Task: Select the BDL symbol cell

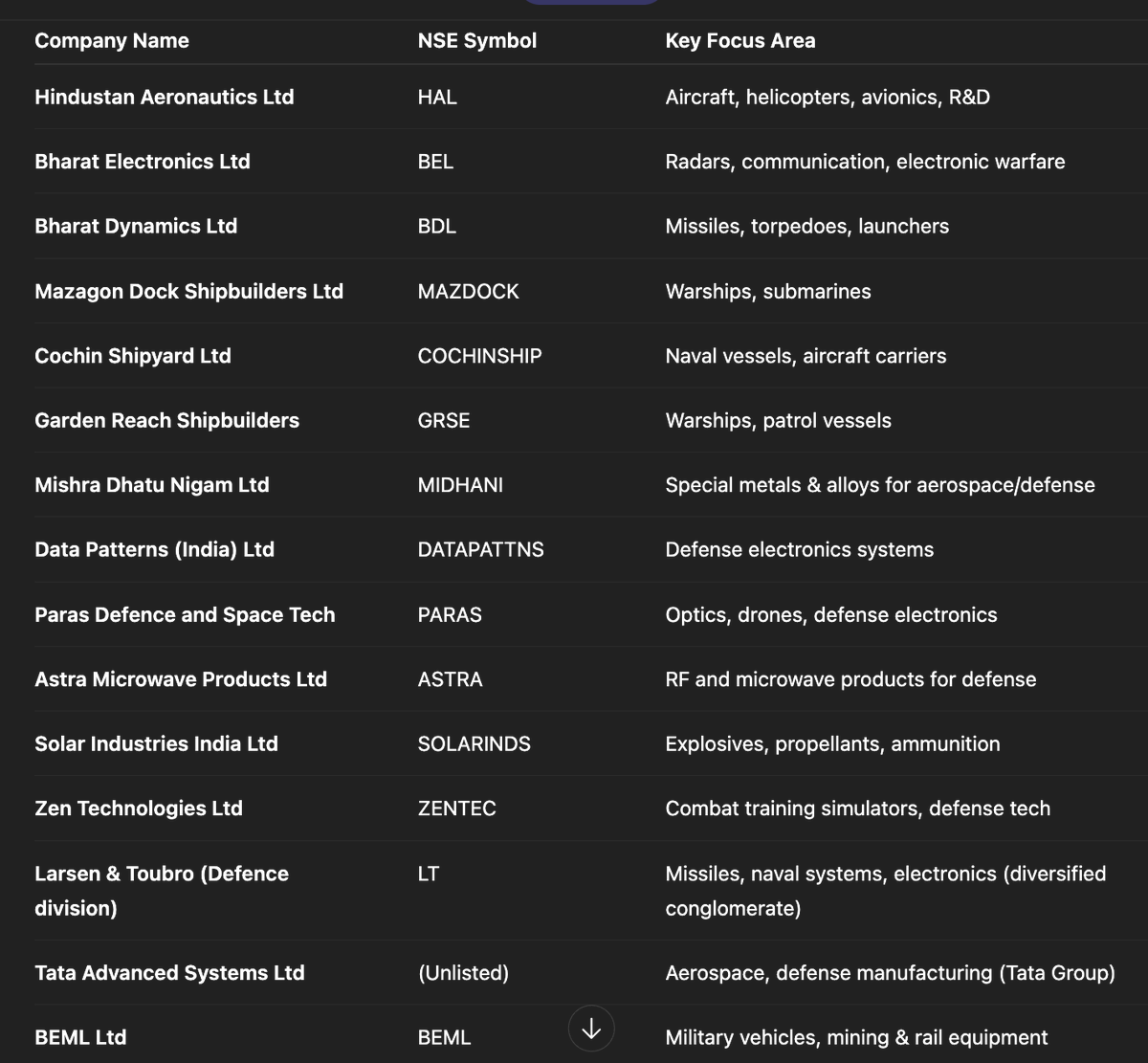Action: point(437,227)
